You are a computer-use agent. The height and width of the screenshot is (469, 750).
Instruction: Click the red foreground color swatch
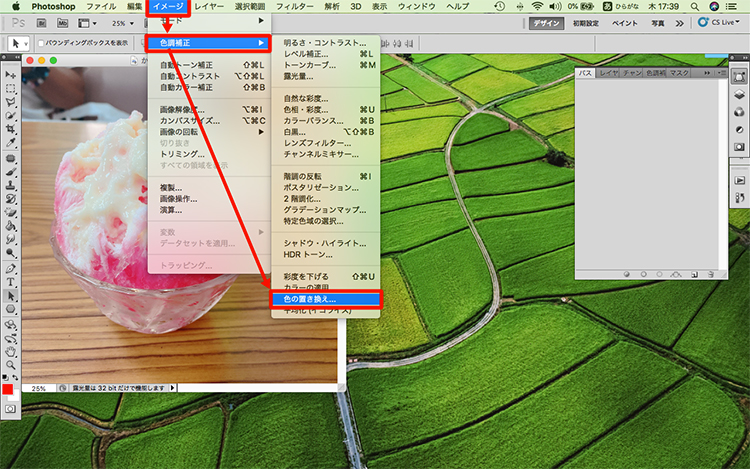[8, 390]
